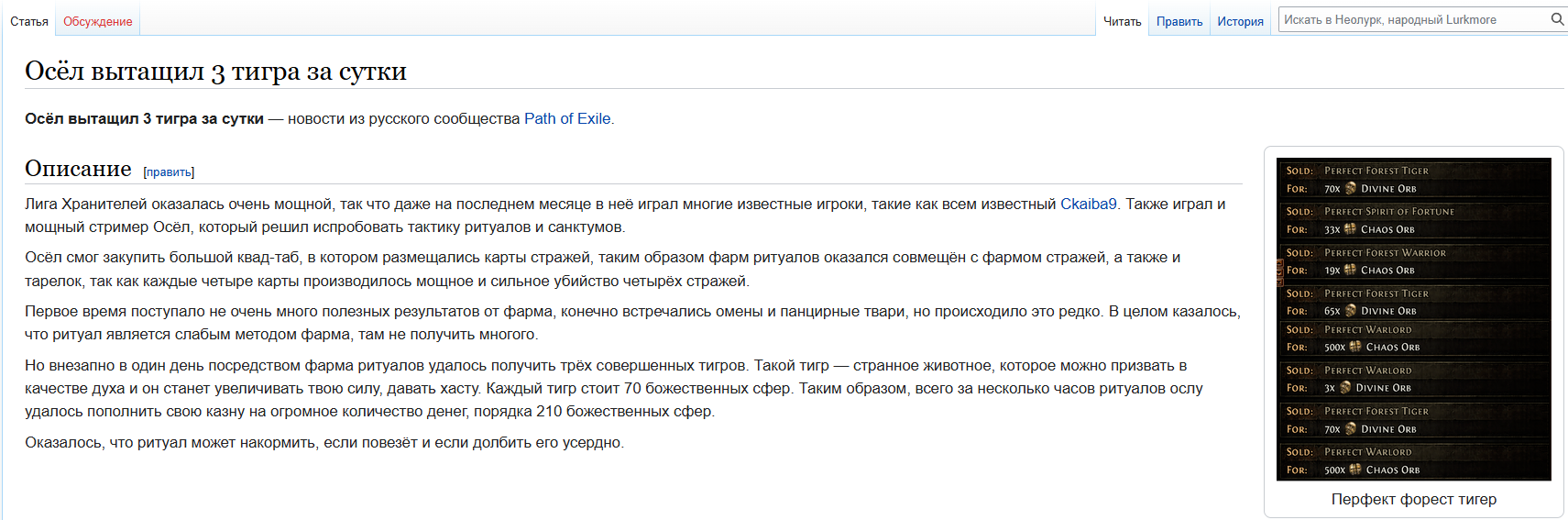Open the Править edit tab
This screenshot has height=520, width=1568.
coord(1179,21)
